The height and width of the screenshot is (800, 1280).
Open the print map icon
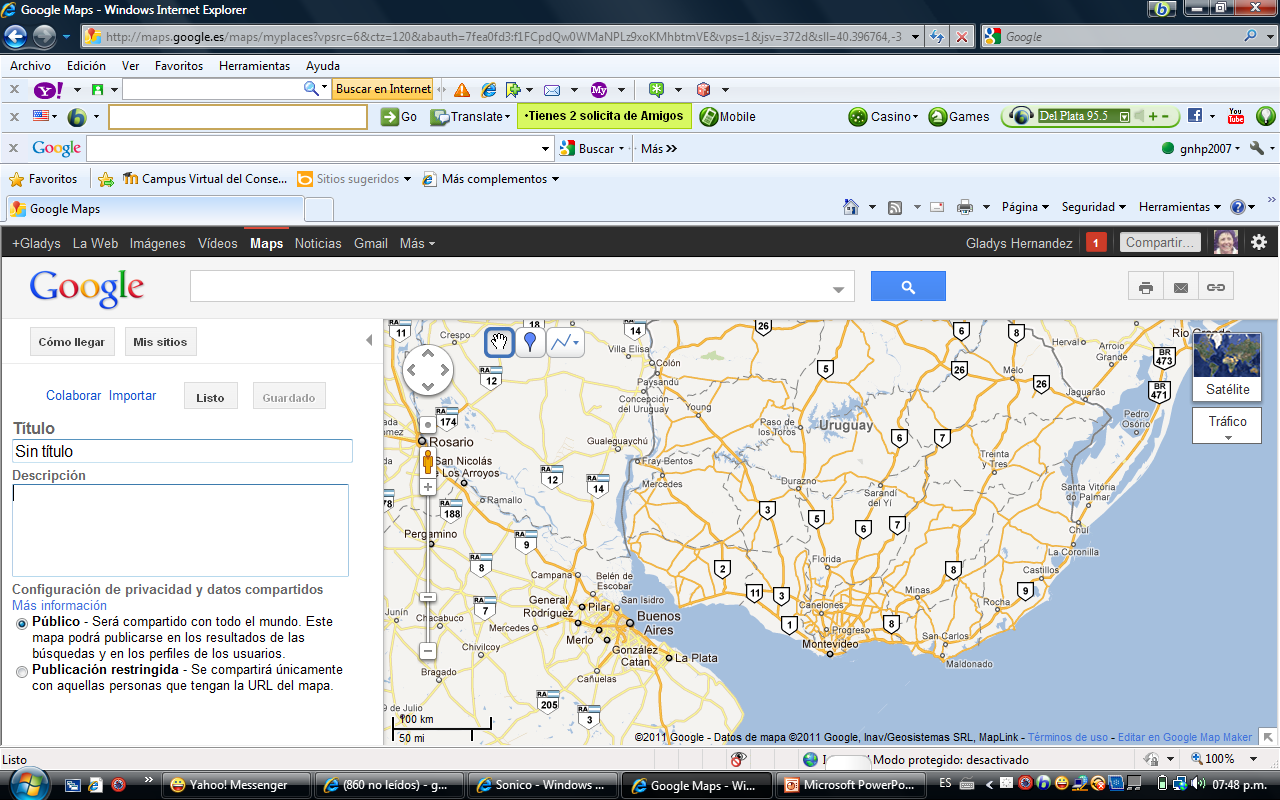coord(1146,285)
